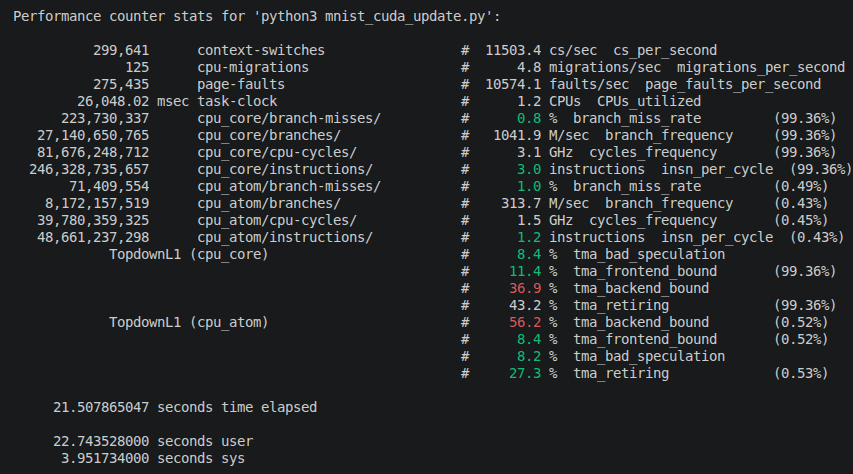This screenshot has height=474, width=853.
Task: Select the 22.743528000 seconds user line
Action: point(153,441)
